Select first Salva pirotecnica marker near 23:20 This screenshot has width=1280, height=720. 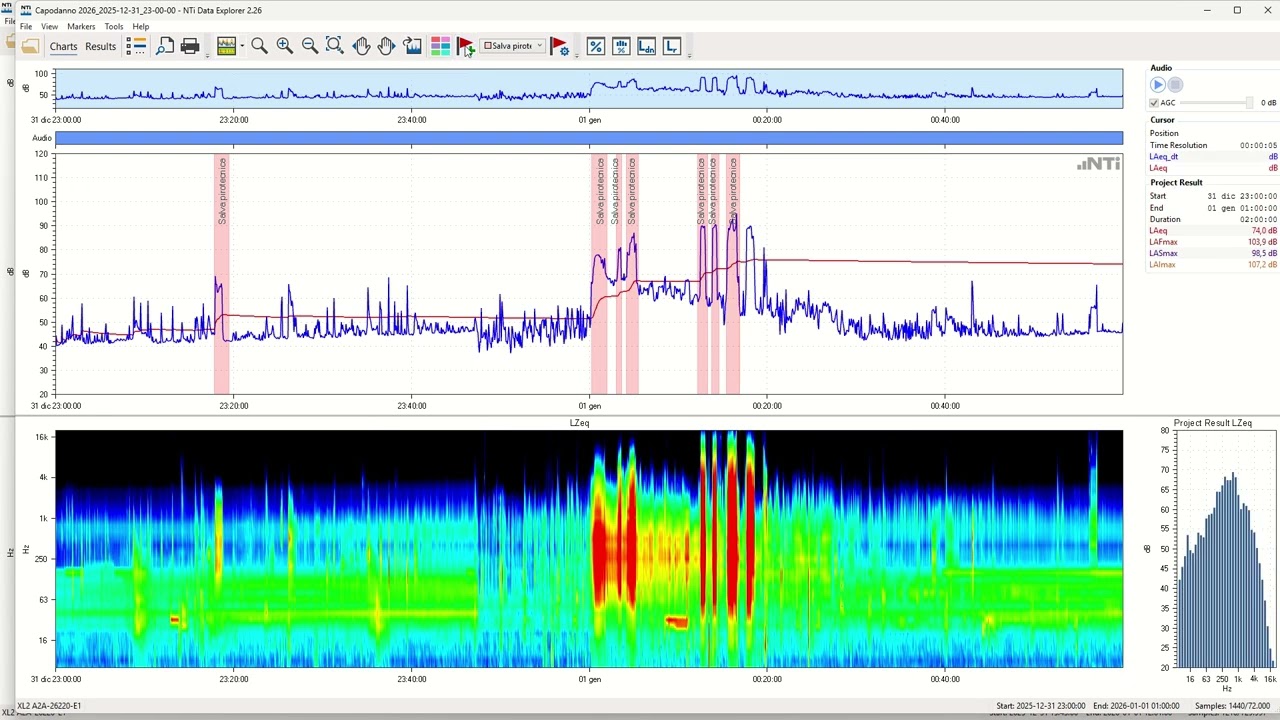(221, 274)
